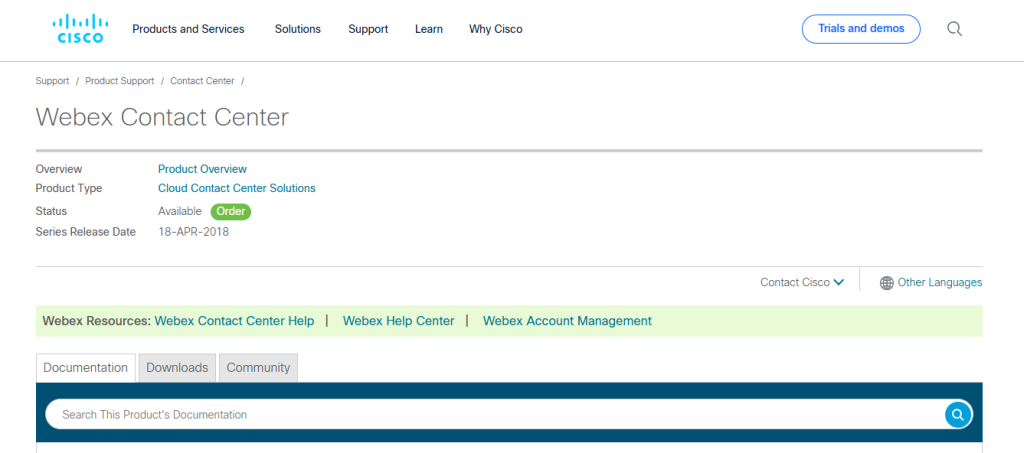The width and height of the screenshot is (1024, 453).
Task: Open the Why Cisco menu
Action: point(496,29)
